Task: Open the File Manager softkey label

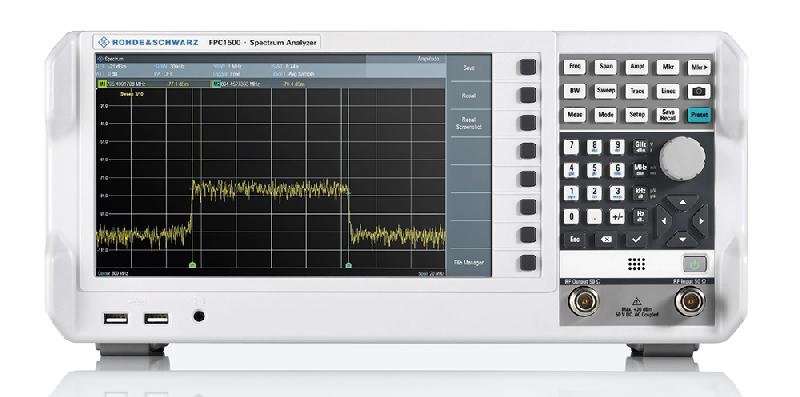Action: pos(469,262)
